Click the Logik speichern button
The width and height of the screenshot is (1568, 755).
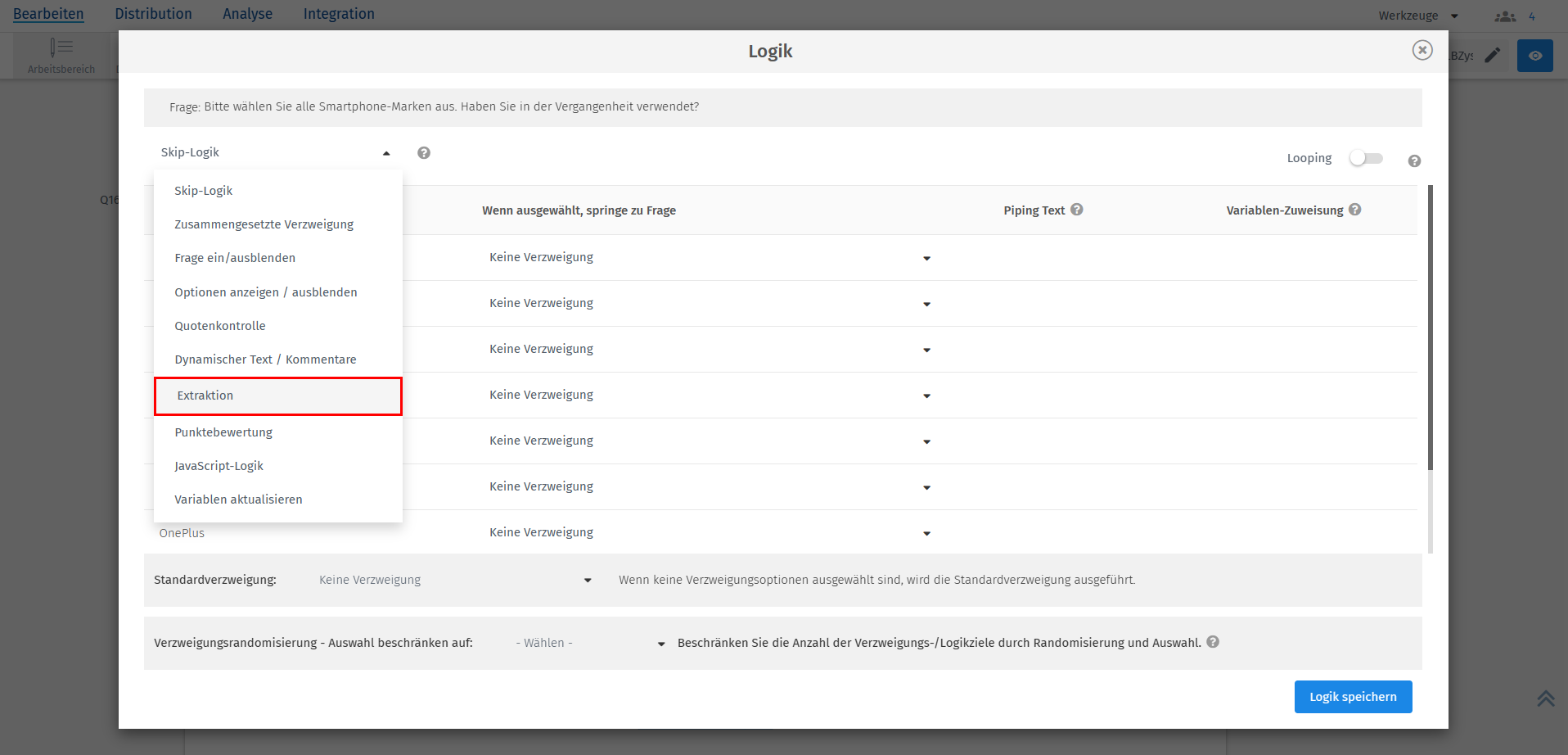[1353, 697]
